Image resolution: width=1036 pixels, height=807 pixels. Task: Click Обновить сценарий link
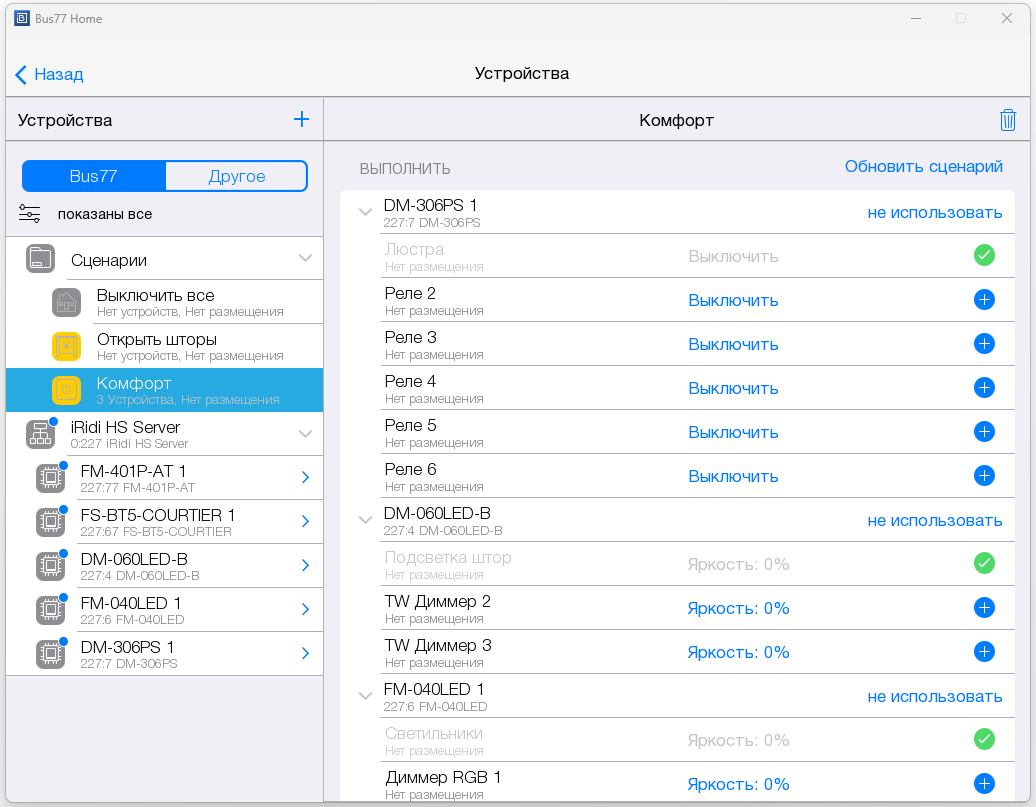coord(923,167)
